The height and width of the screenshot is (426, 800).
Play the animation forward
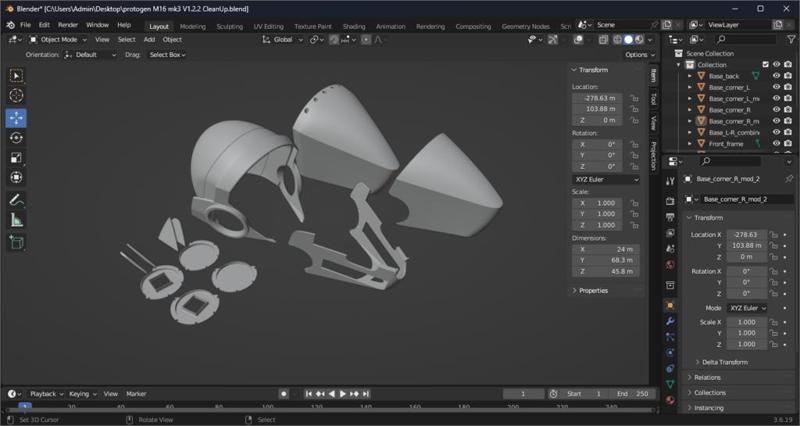343,394
